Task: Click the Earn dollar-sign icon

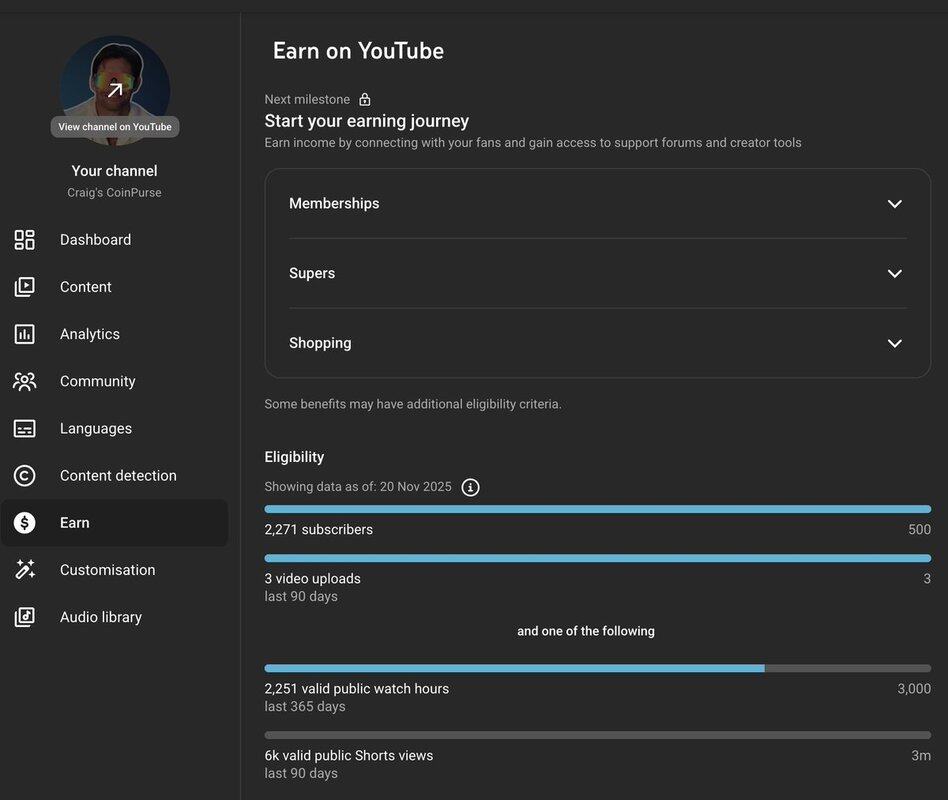Action: [x=25, y=523]
